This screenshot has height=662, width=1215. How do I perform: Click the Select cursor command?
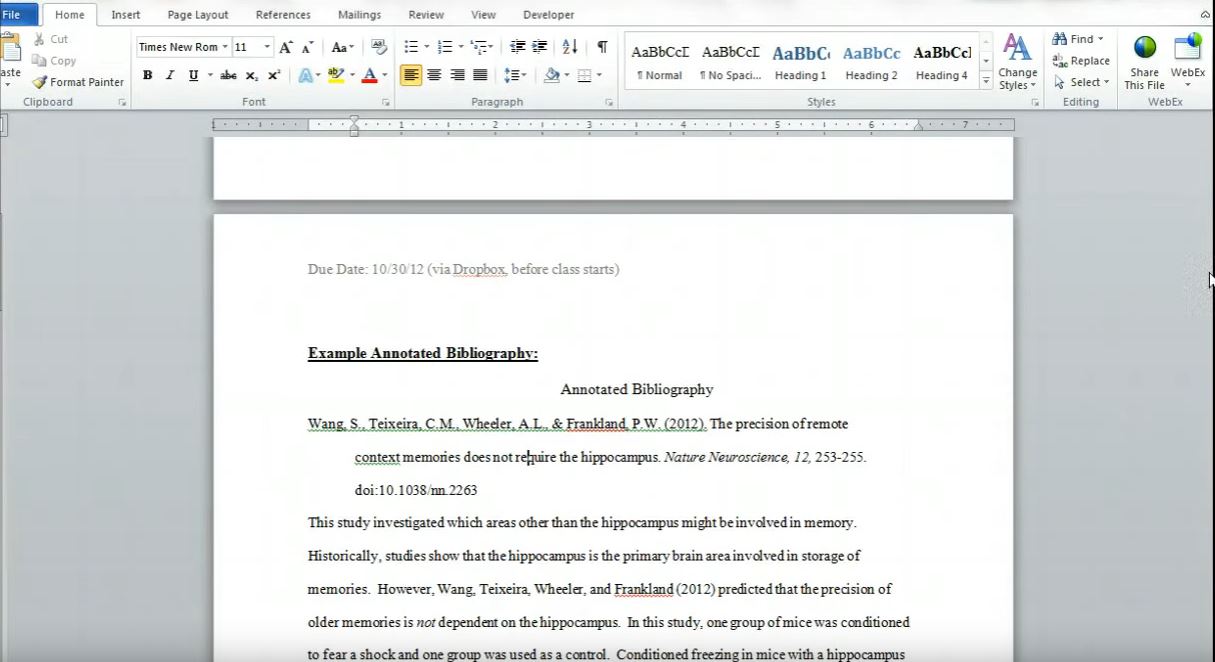click(1081, 82)
